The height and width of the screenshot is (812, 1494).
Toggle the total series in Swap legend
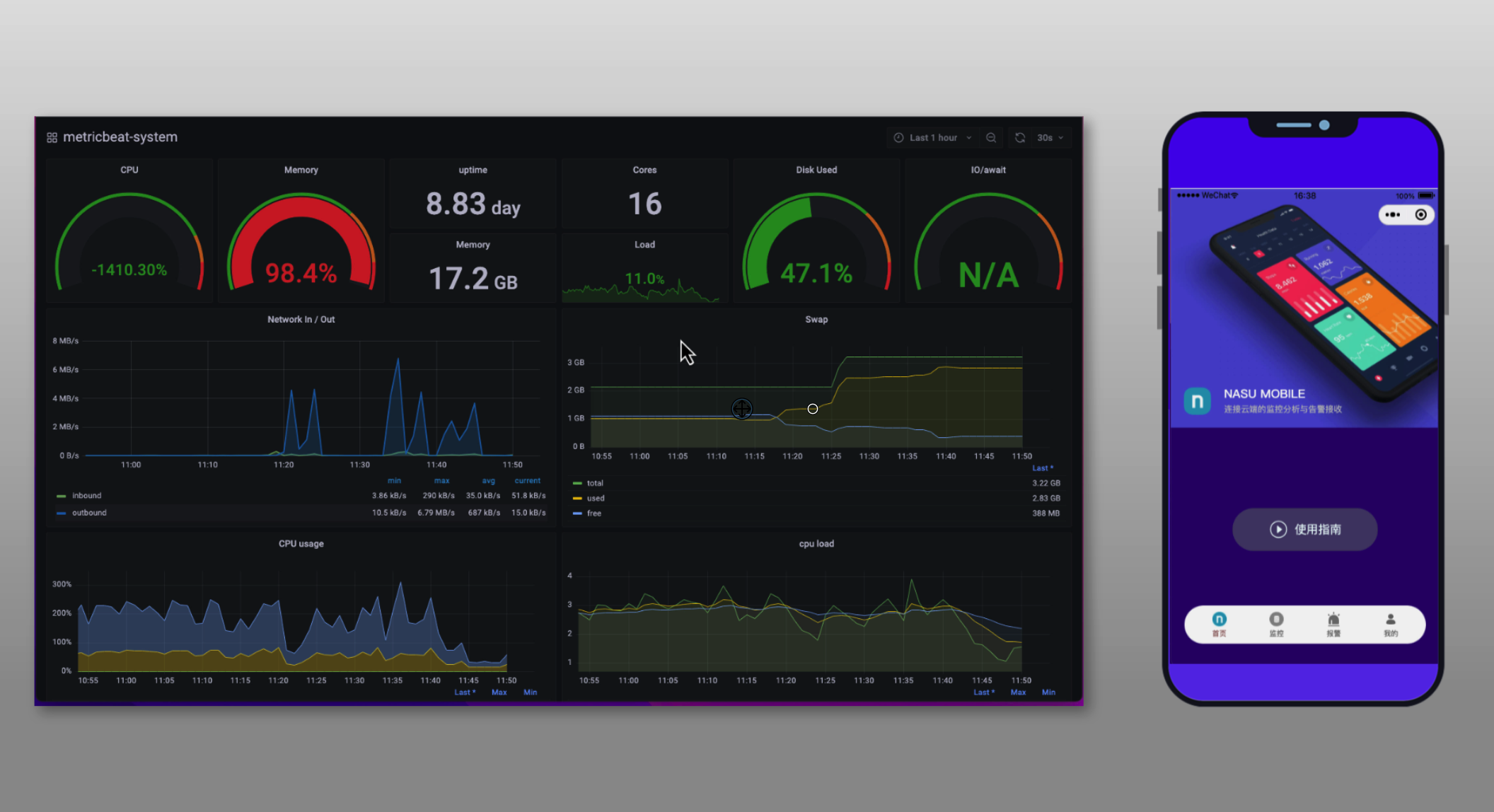pyautogui.click(x=595, y=483)
